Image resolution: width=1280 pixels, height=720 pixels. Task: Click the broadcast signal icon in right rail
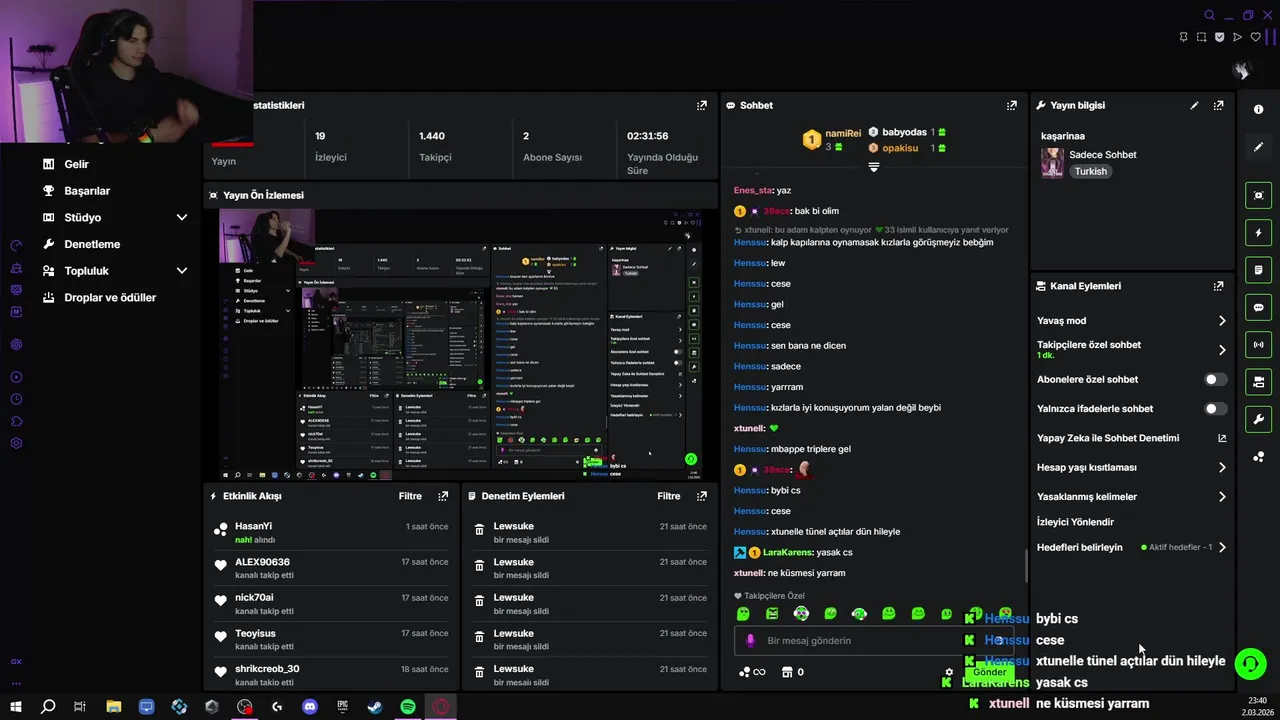(x=1258, y=345)
